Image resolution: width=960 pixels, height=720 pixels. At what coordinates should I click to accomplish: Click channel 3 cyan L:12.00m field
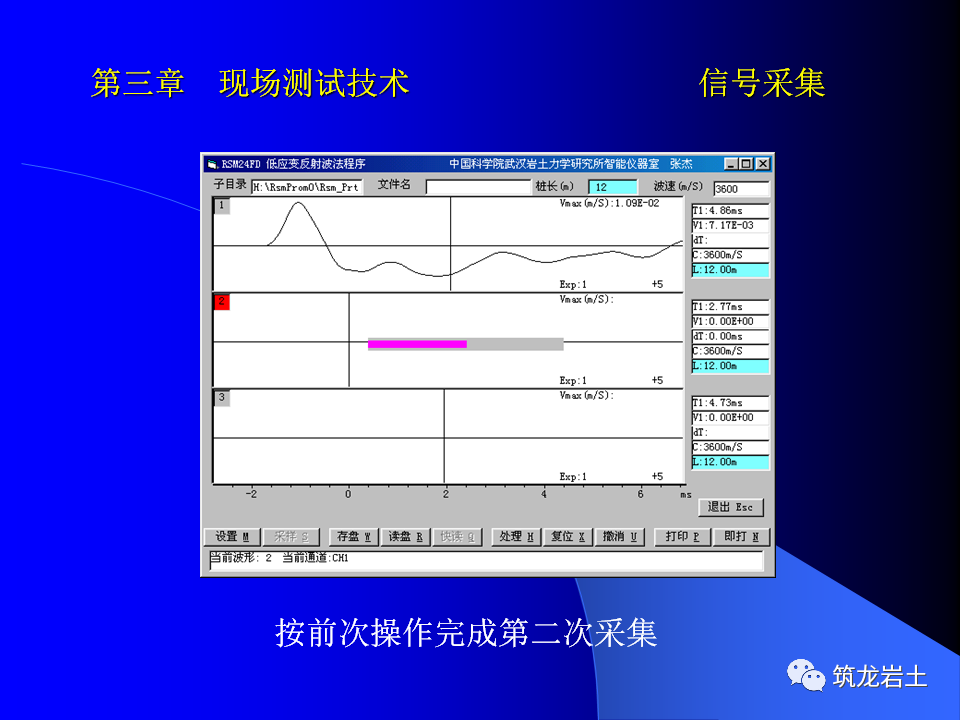tap(730, 462)
